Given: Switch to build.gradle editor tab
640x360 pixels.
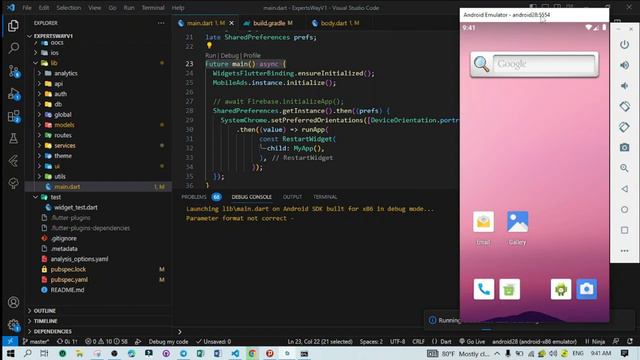Looking at the screenshot, I should pyautogui.click(x=269, y=23).
